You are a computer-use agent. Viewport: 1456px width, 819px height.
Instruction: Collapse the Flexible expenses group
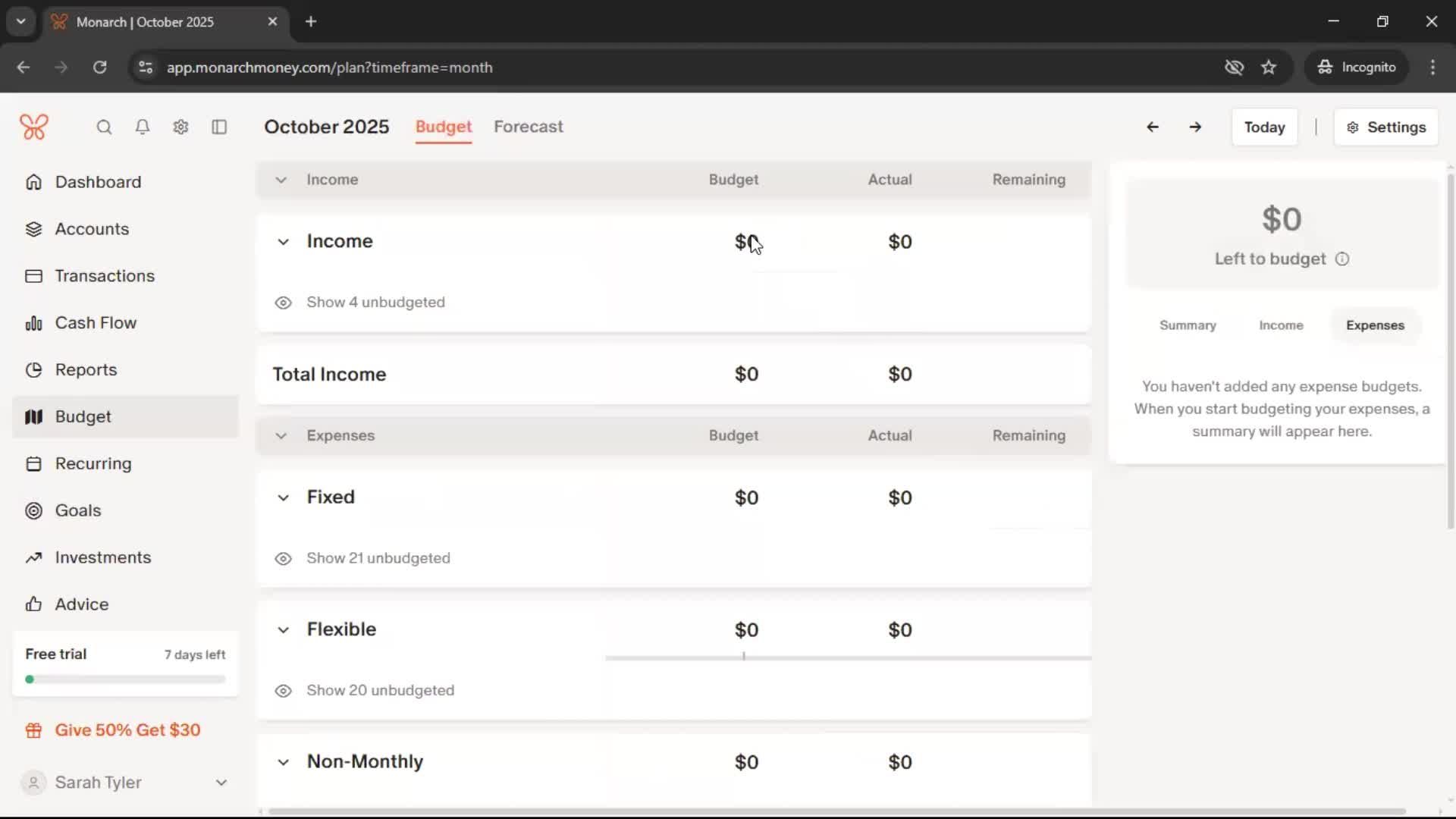283,630
